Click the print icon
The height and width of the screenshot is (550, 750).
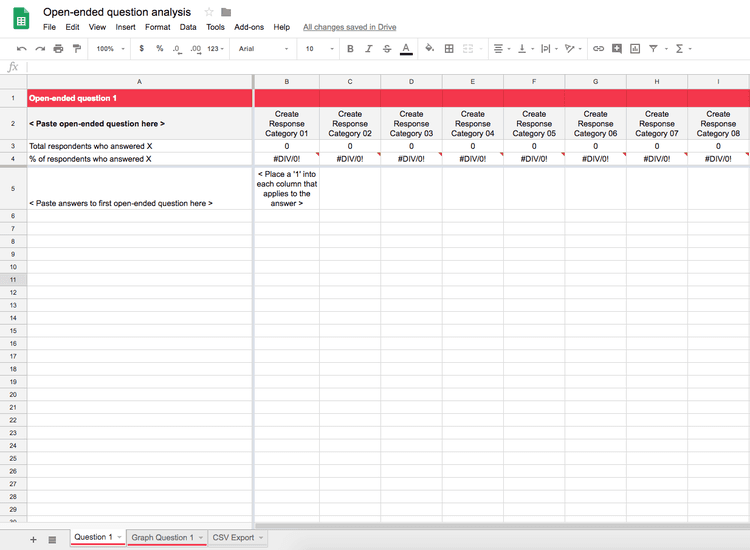click(58, 49)
